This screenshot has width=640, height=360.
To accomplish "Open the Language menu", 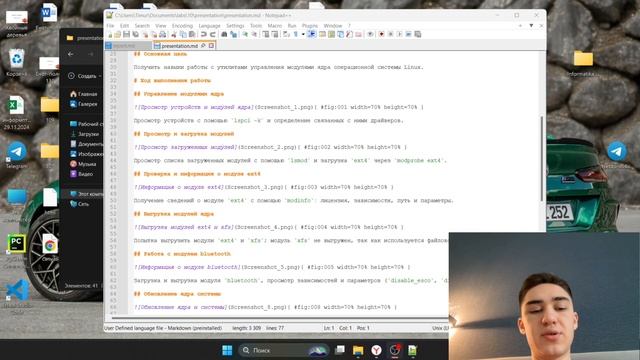I will [x=209, y=26].
